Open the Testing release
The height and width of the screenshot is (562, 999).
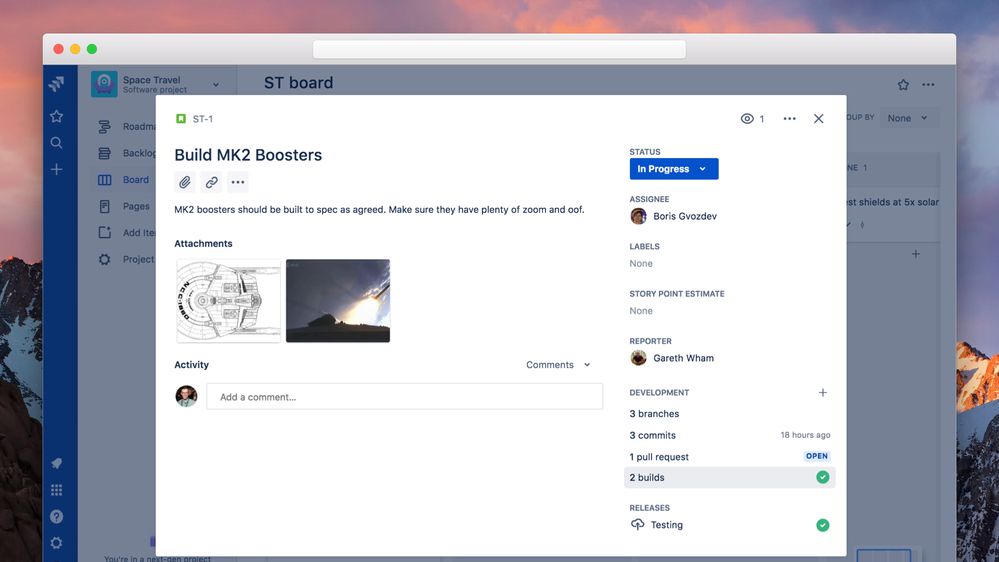point(666,525)
